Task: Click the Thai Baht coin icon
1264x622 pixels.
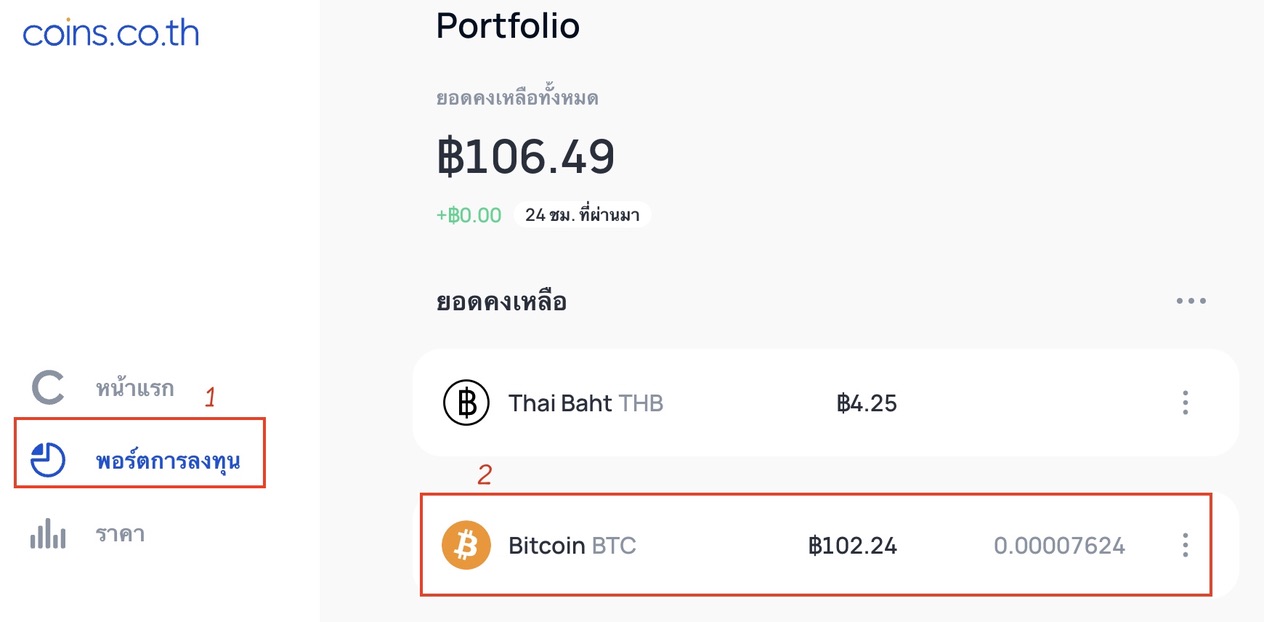Action: tap(466, 403)
